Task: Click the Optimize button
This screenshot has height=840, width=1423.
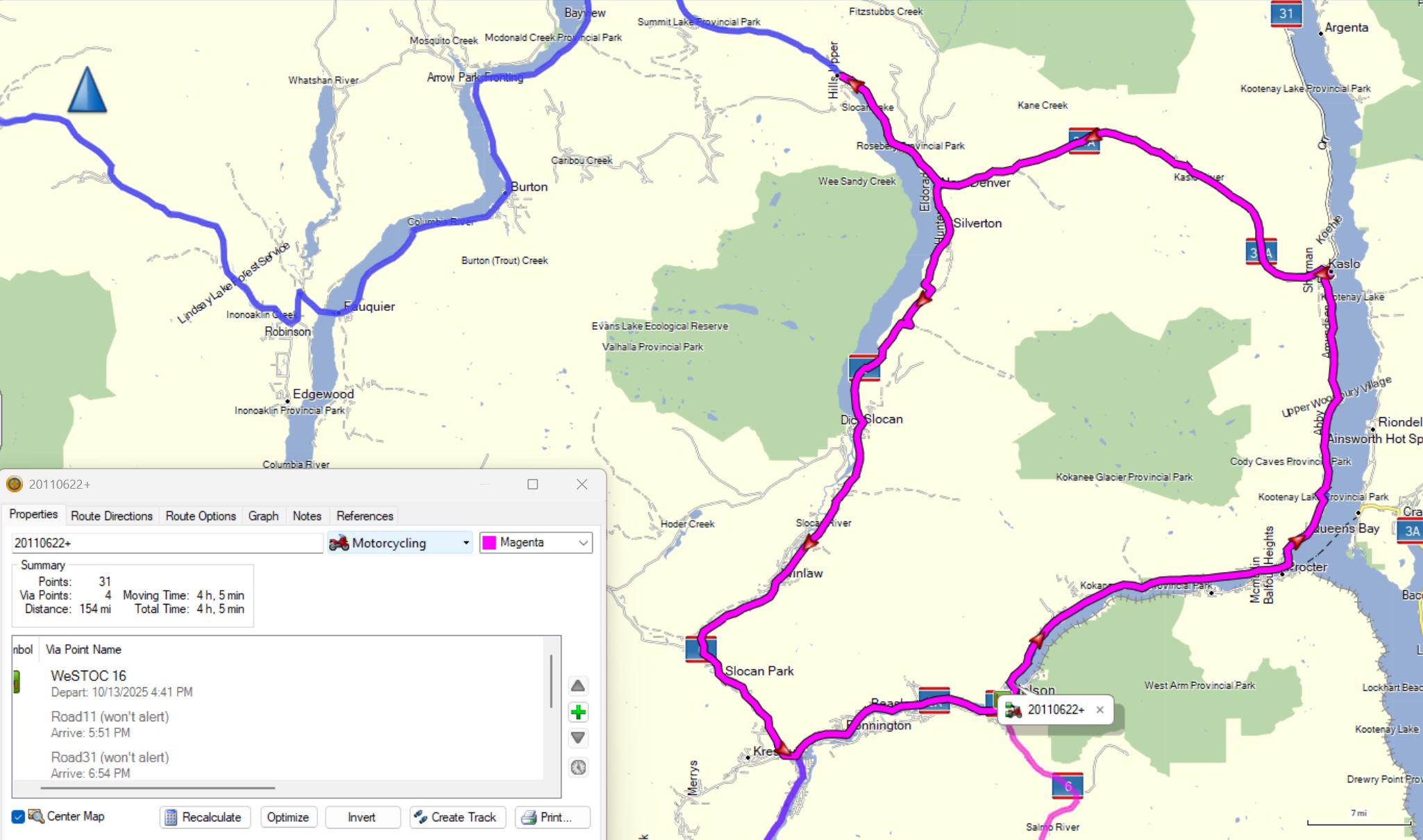Action: pos(288,817)
